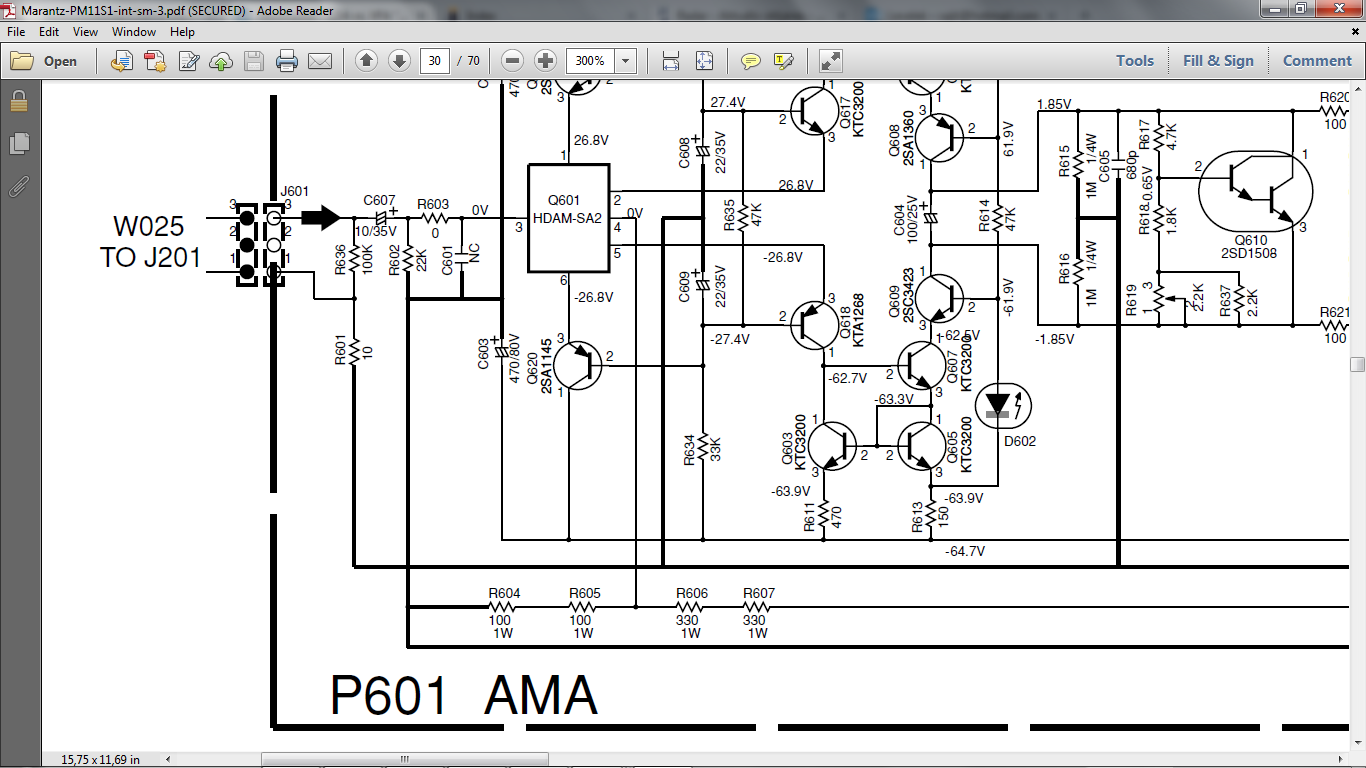Click the P601 AMA label
1366x768 pixels.
pos(464,695)
